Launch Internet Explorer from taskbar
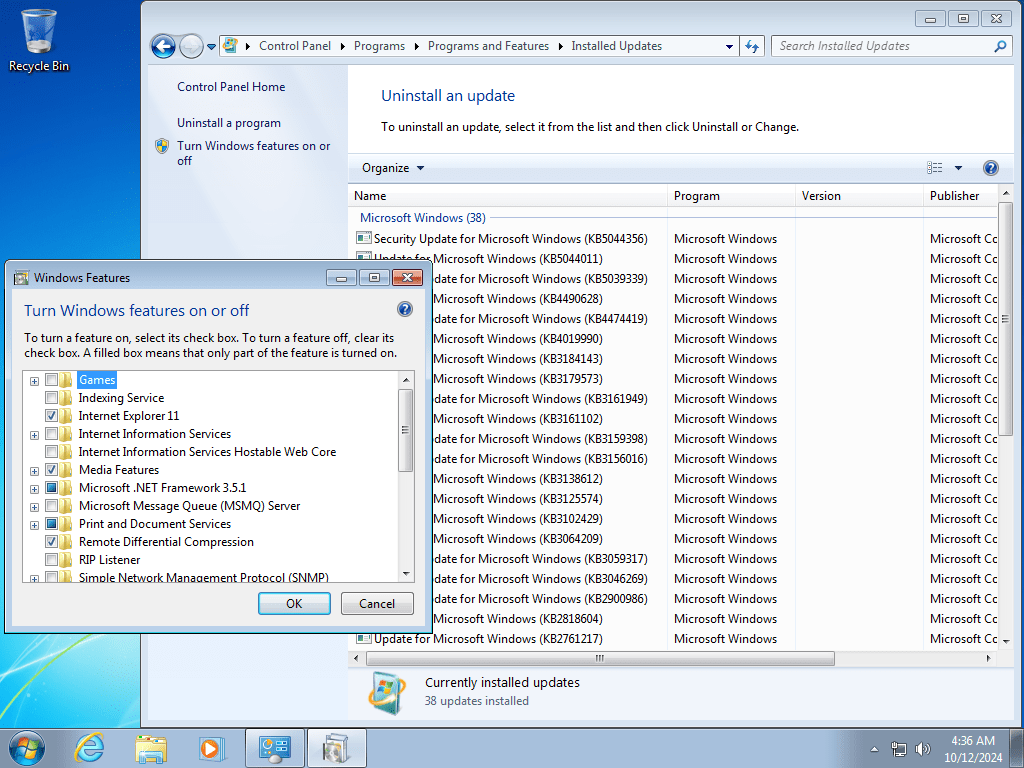Image resolution: width=1024 pixels, height=768 pixels. (89, 748)
